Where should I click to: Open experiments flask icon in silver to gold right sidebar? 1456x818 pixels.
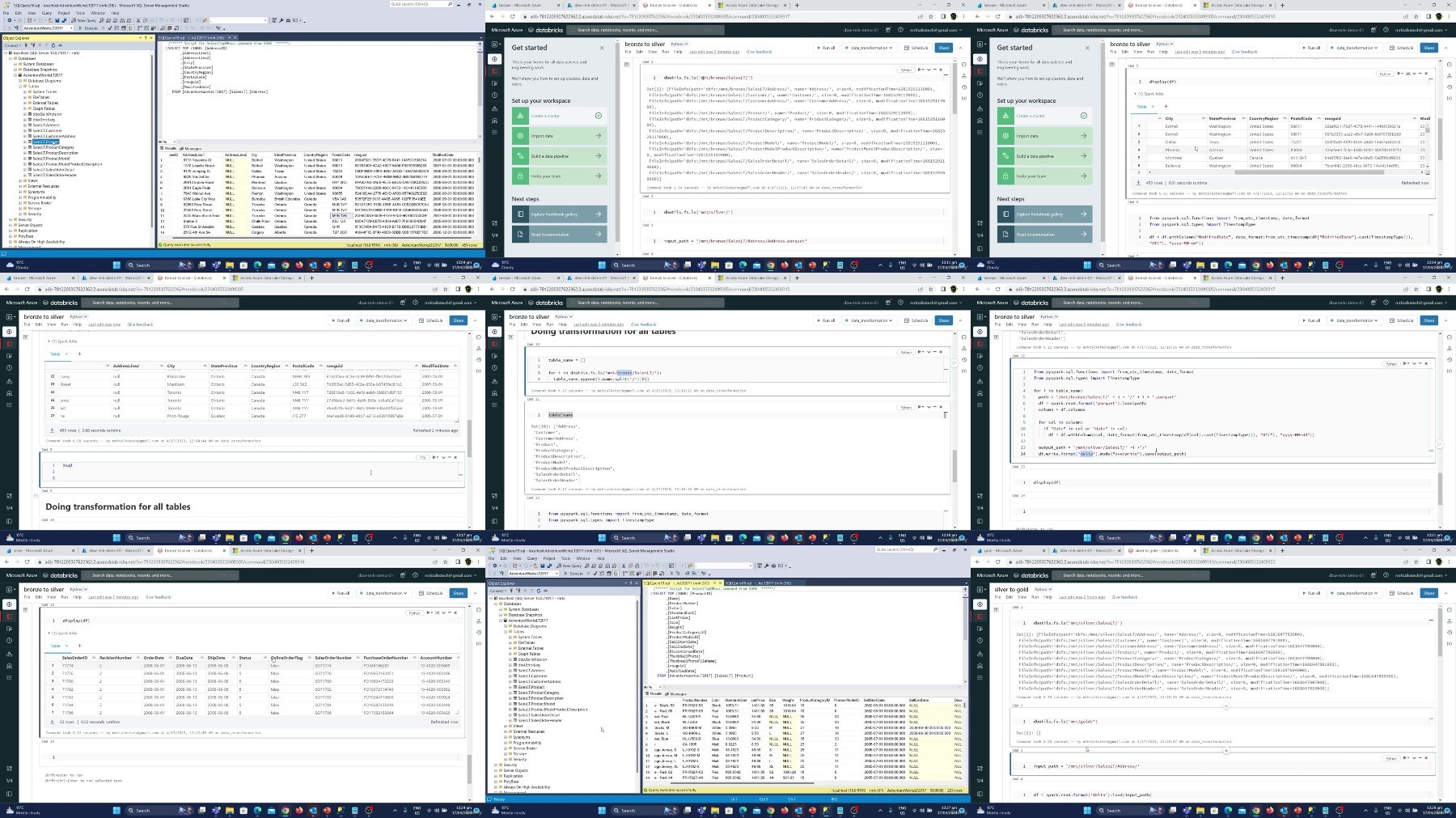point(1449,621)
